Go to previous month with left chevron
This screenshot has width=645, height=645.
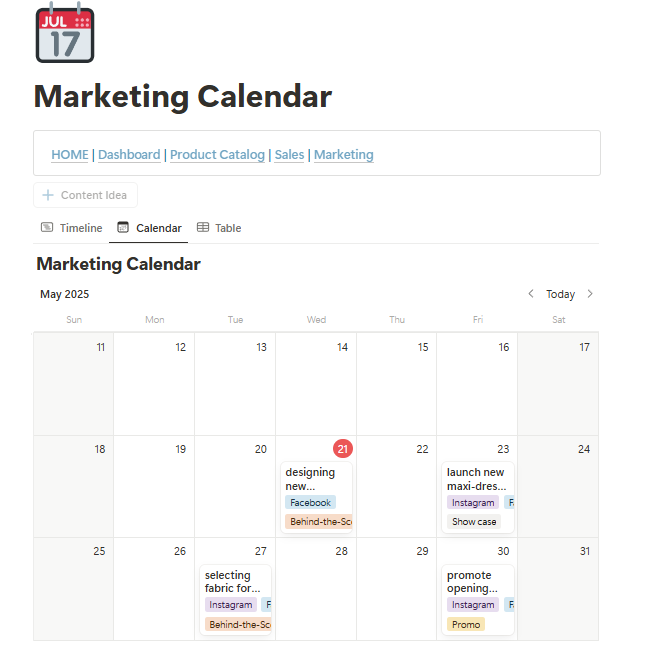click(x=531, y=294)
